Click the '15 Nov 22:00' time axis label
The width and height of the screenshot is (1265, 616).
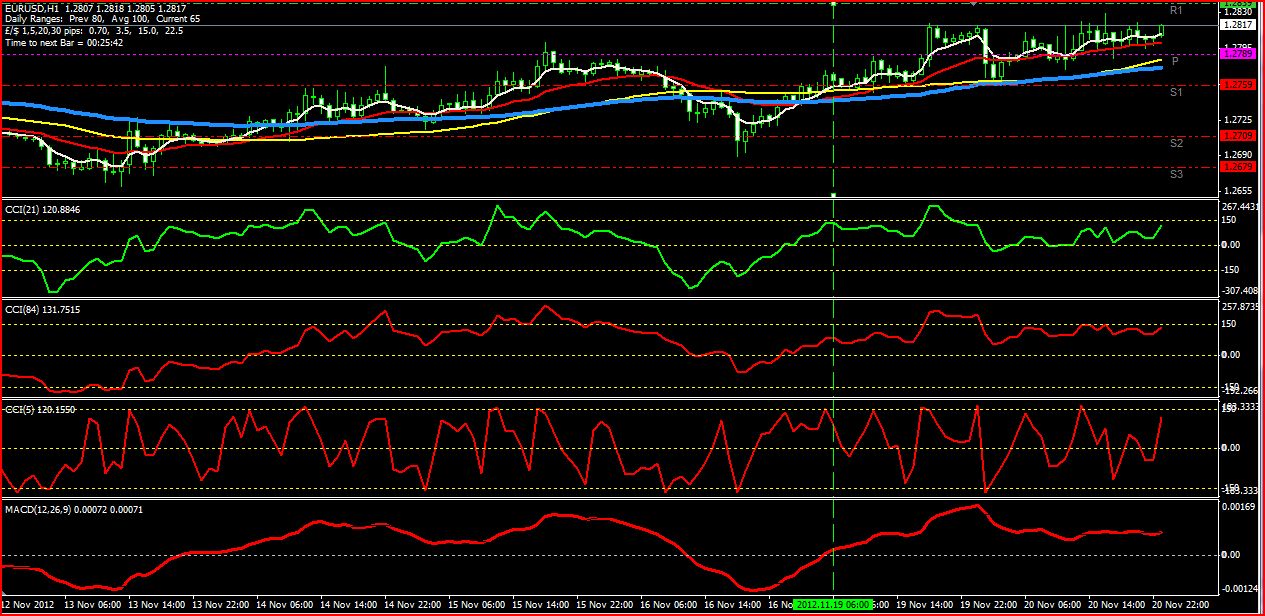(x=606, y=605)
